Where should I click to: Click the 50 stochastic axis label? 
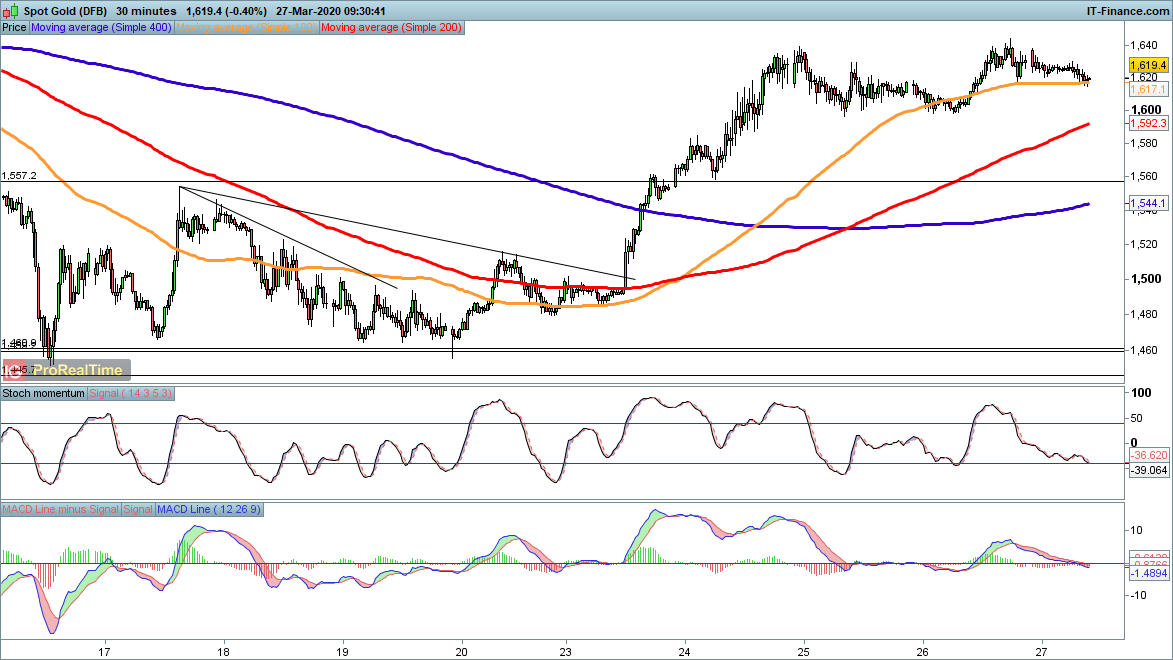(x=1136, y=418)
